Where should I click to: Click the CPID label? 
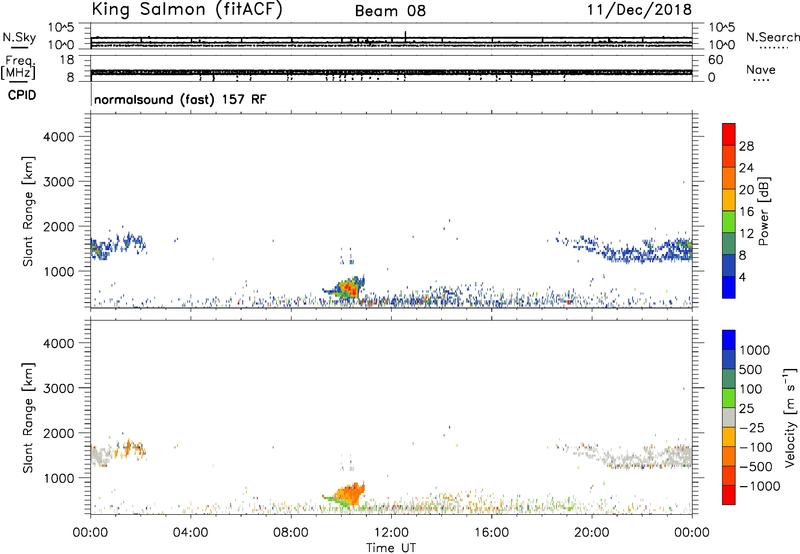22,95
